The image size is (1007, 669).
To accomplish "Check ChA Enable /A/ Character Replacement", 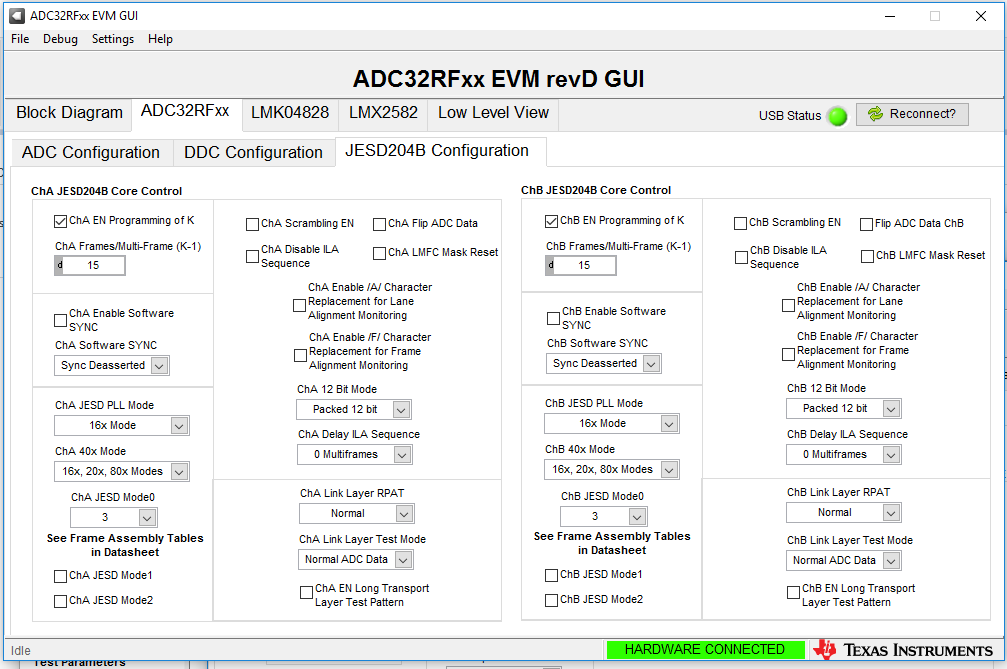I will 299,306.
